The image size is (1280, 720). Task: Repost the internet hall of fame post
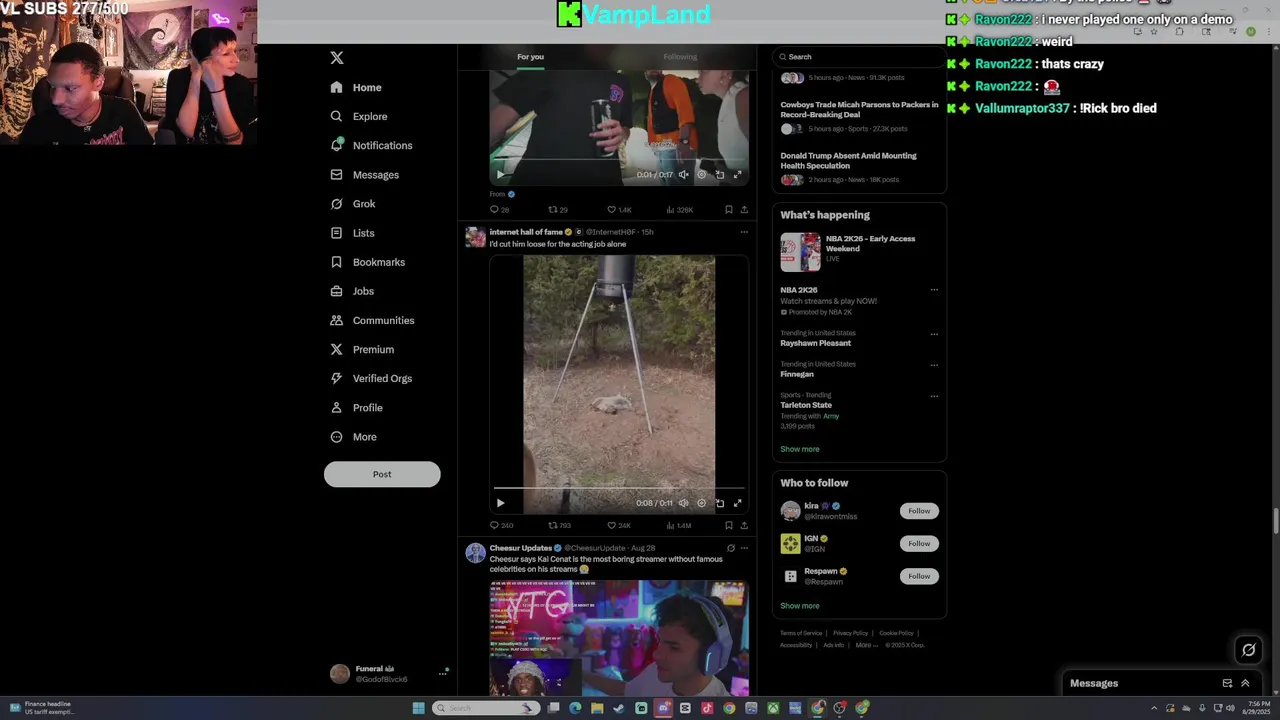pyautogui.click(x=560, y=525)
